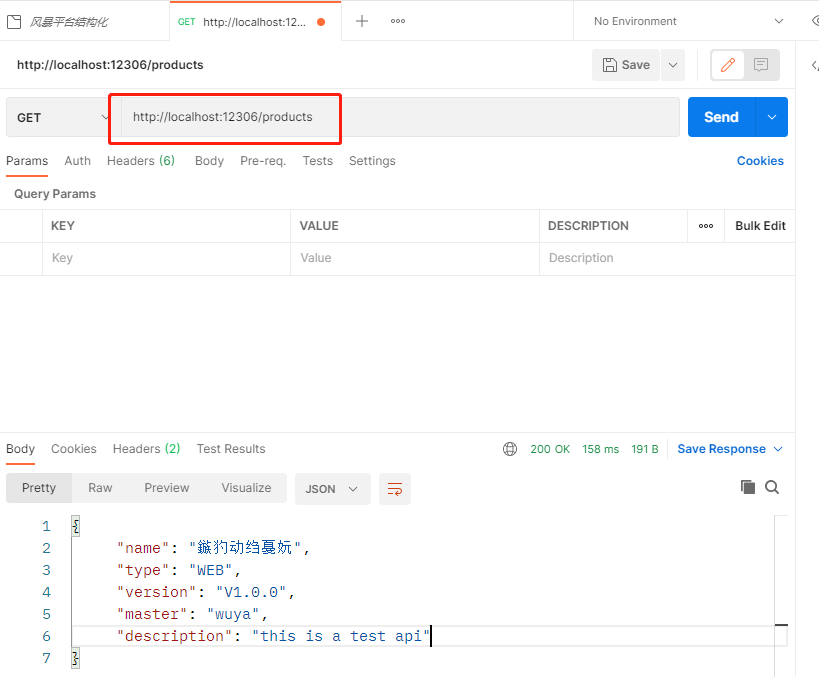Click the "version" key in response
Image resolution: width=819 pixels, height=677 pixels.
[x=157, y=592]
